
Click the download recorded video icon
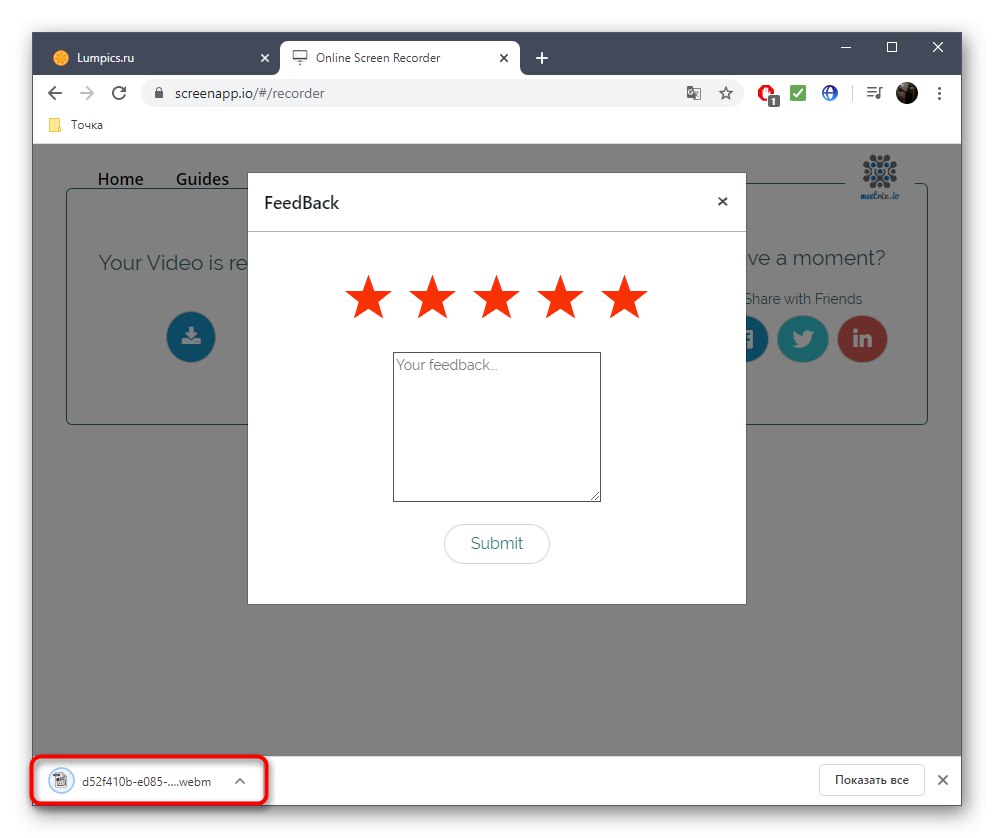coord(190,337)
